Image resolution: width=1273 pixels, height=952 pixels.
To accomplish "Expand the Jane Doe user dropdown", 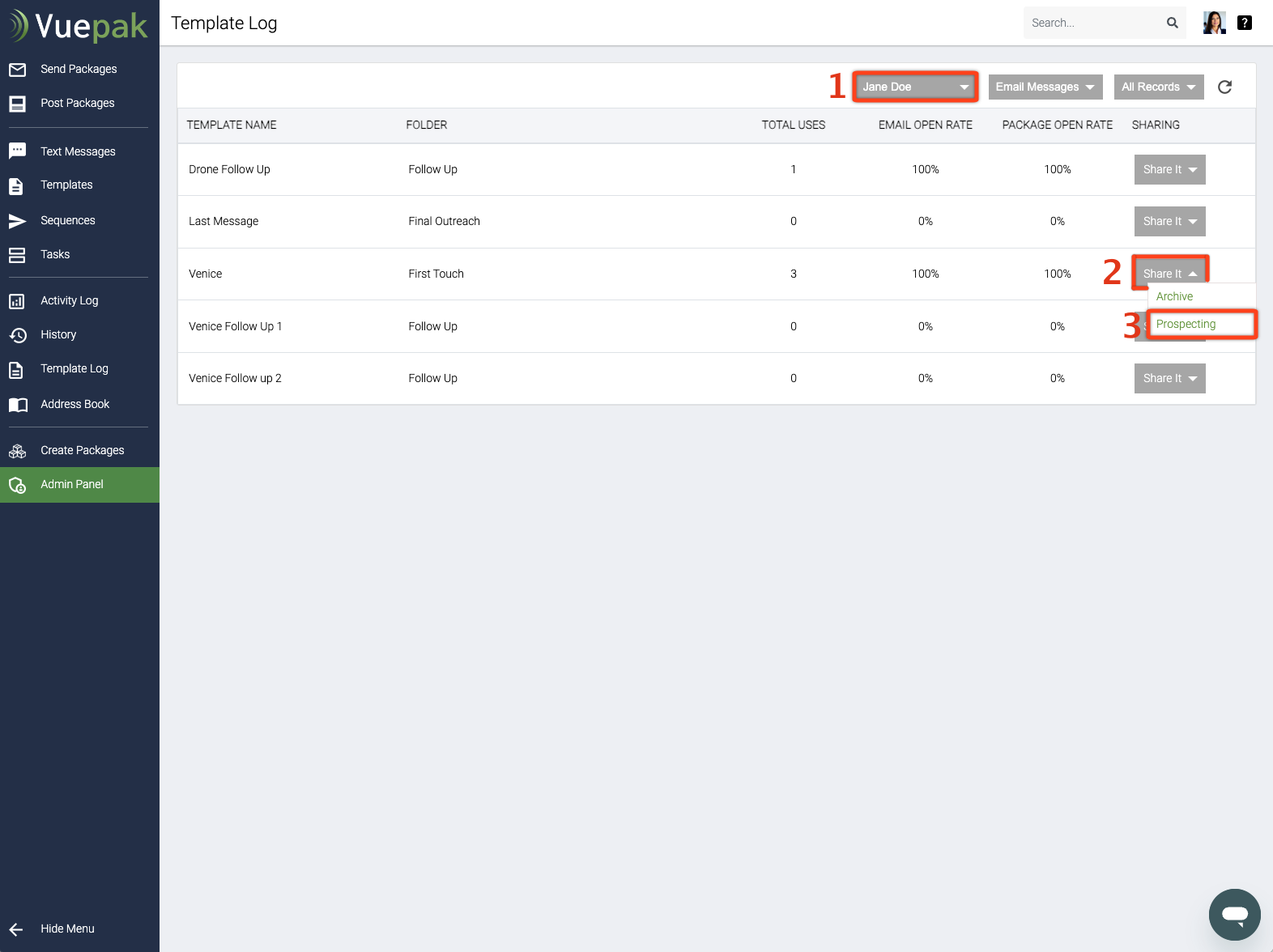I will pos(915,87).
